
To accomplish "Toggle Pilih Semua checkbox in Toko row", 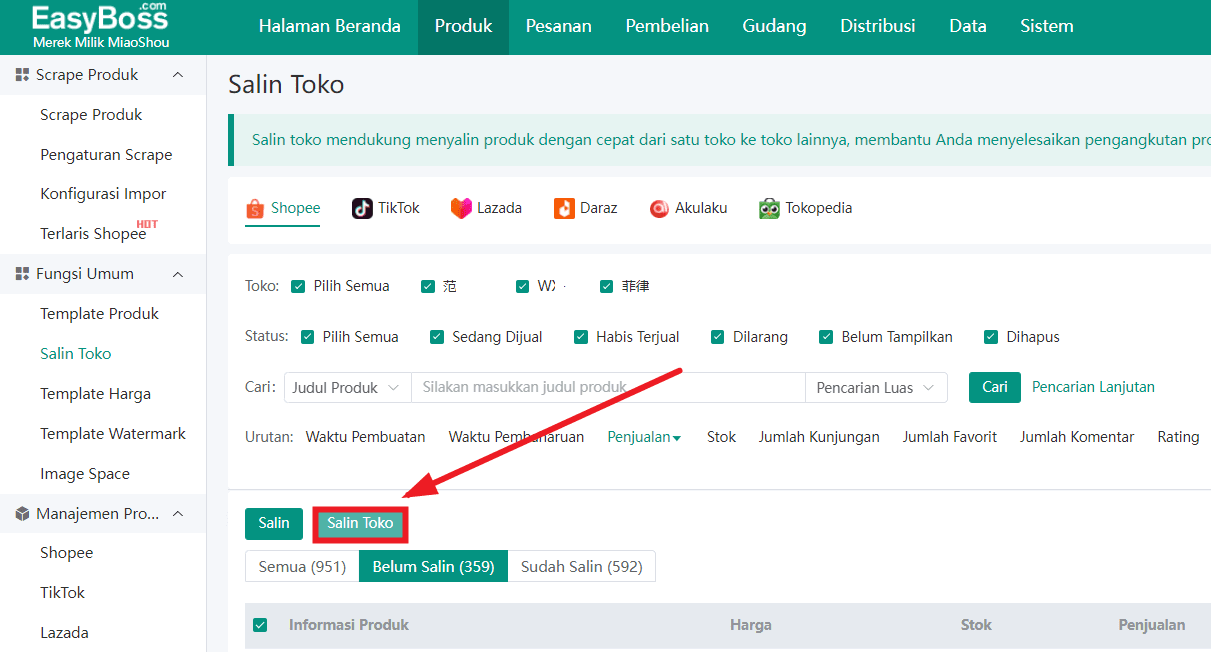I will (x=298, y=286).
